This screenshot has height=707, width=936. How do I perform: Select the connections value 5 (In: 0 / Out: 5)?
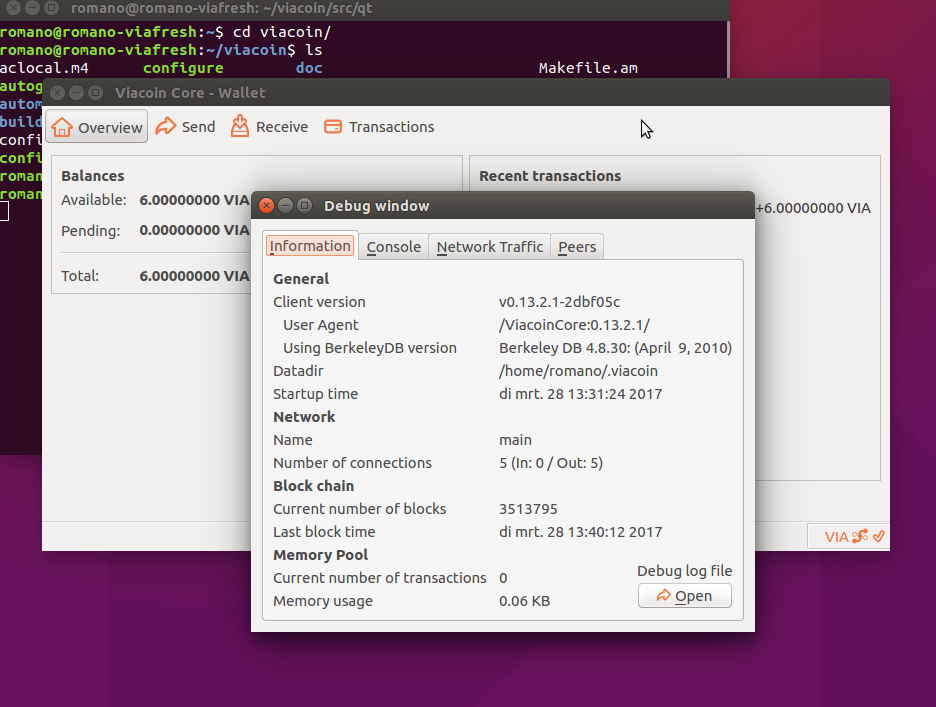click(551, 463)
